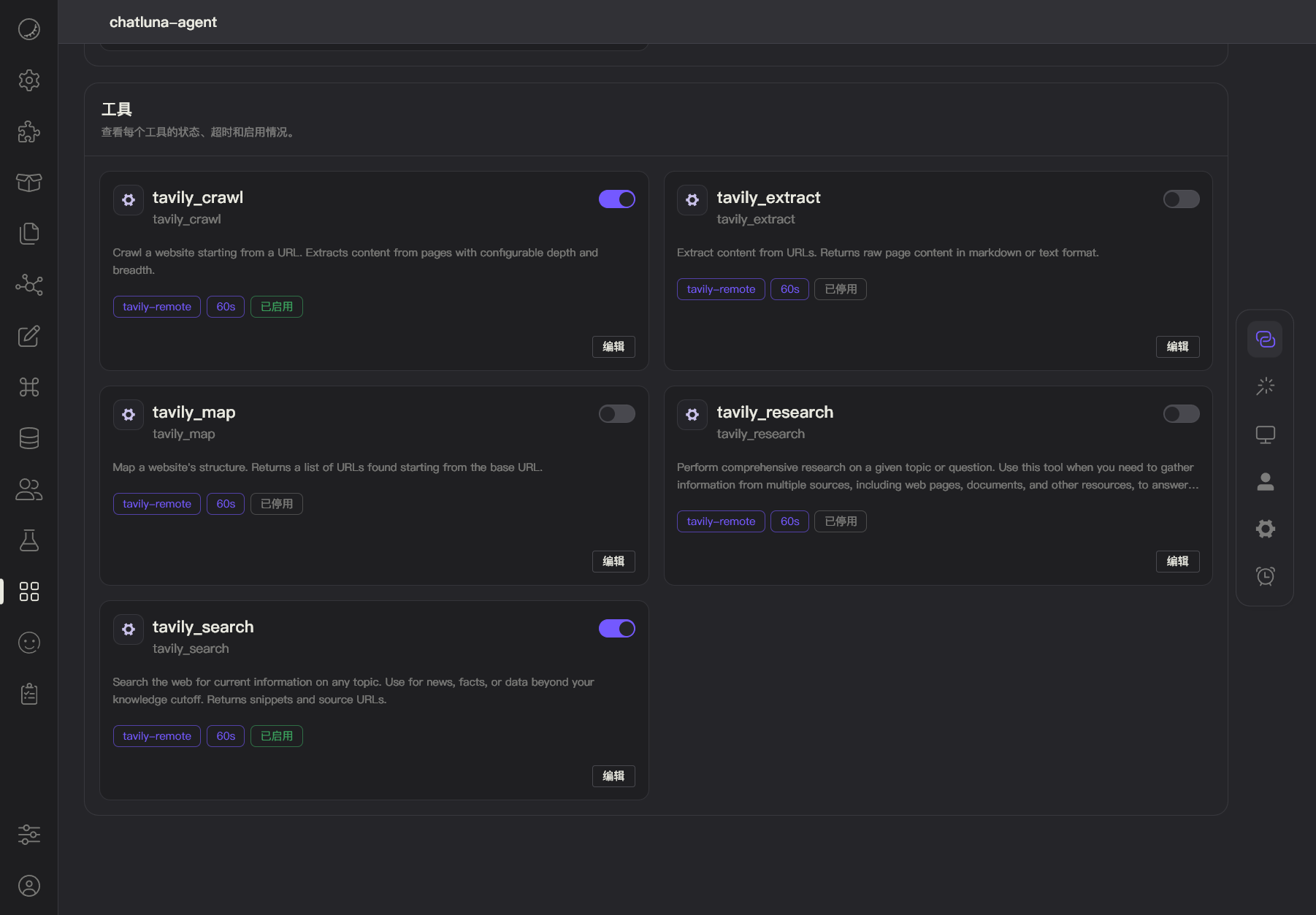Viewport: 1316px width, 915px height.
Task: Select the monitor icon in right panel
Action: click(x=1265, y=434)
